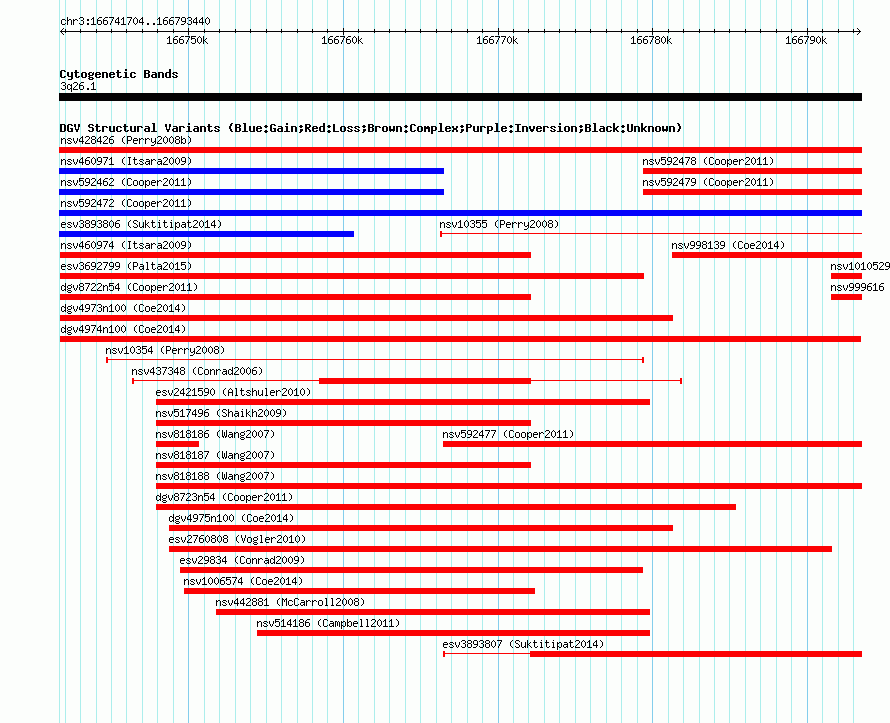Viewport: 890px width, 723px height.
Task: Click nsv514186 (Campbell2011) label
Action: pyautogui.click(x=328, y=623)
